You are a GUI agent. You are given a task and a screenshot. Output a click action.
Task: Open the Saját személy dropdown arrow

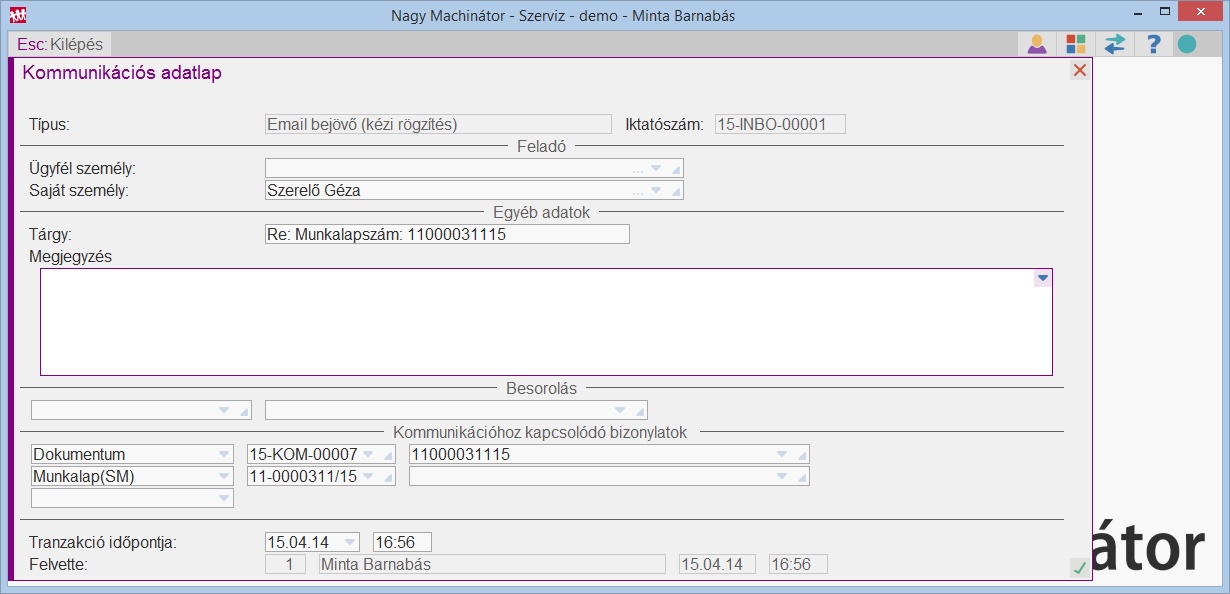click(656, 190)
